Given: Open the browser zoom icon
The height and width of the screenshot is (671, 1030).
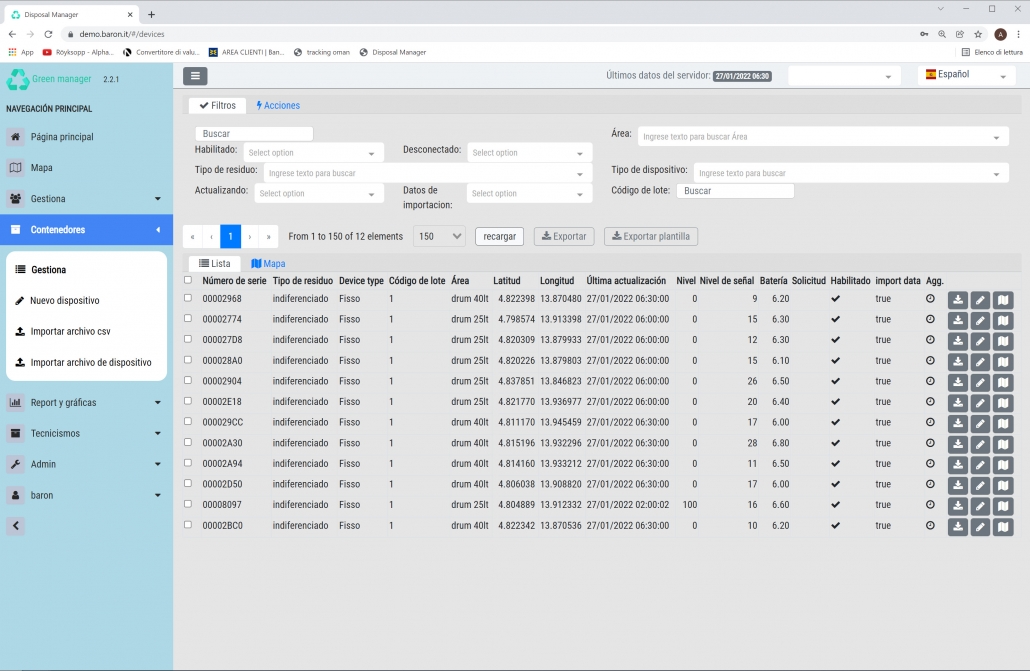Looking at the screenshot, I should [942, 34].
